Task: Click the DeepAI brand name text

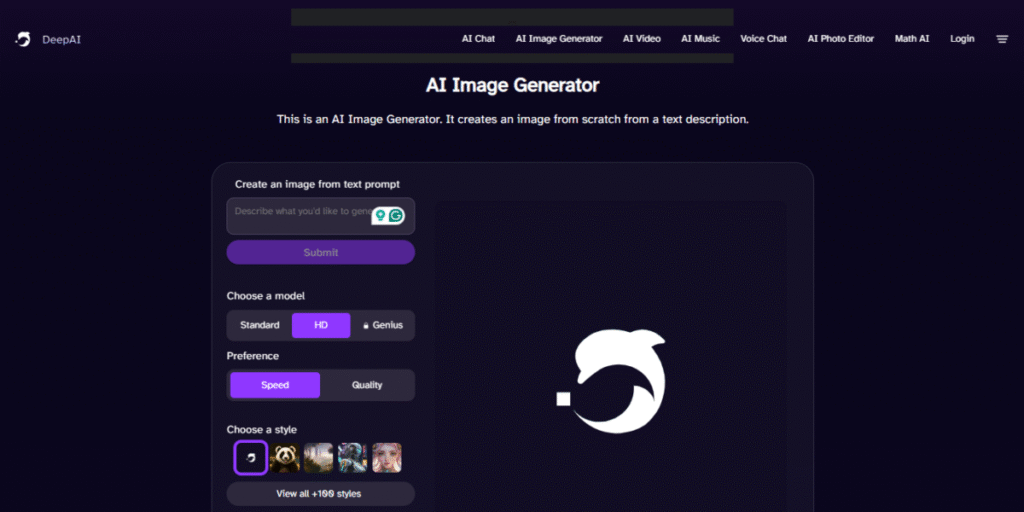Action: click(x=61, y=40)
